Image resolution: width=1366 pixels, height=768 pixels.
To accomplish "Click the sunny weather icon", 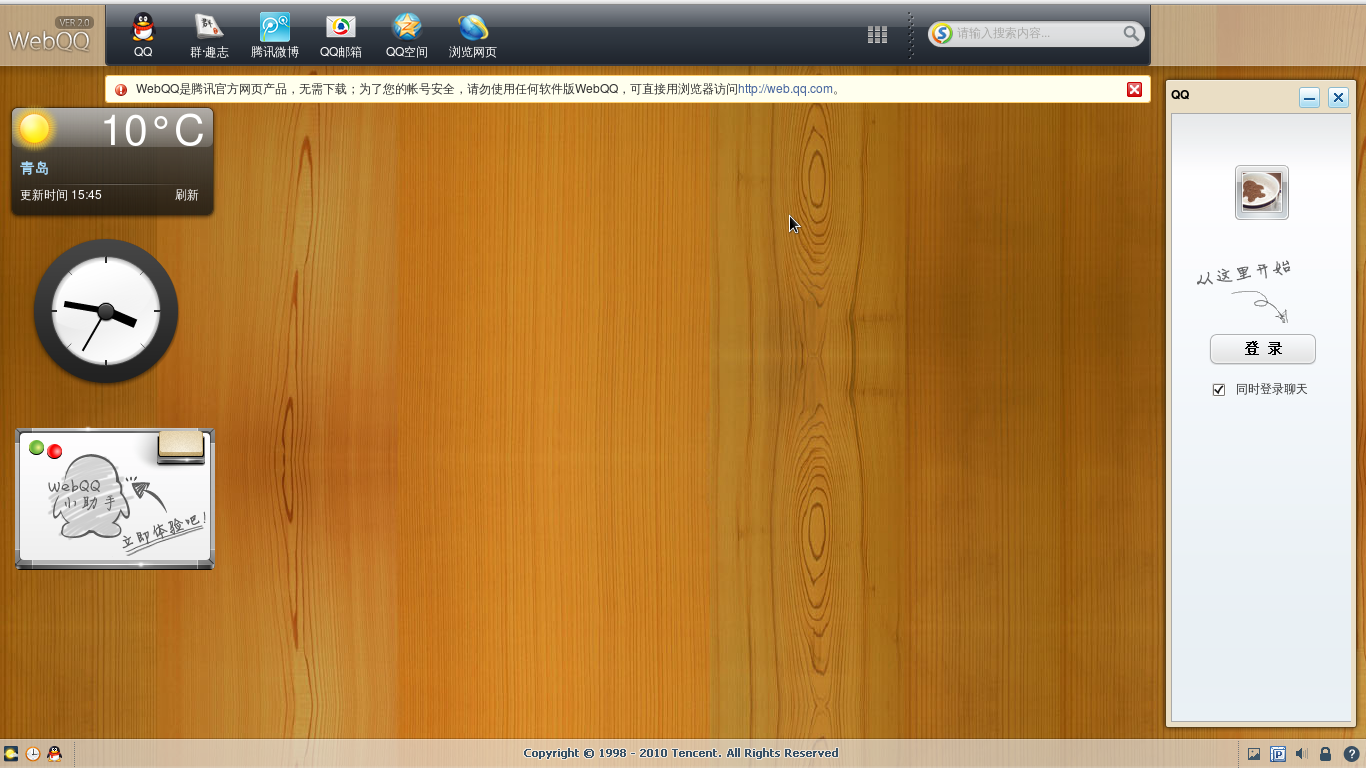I will pyautogui.click(x=34, y=129).
